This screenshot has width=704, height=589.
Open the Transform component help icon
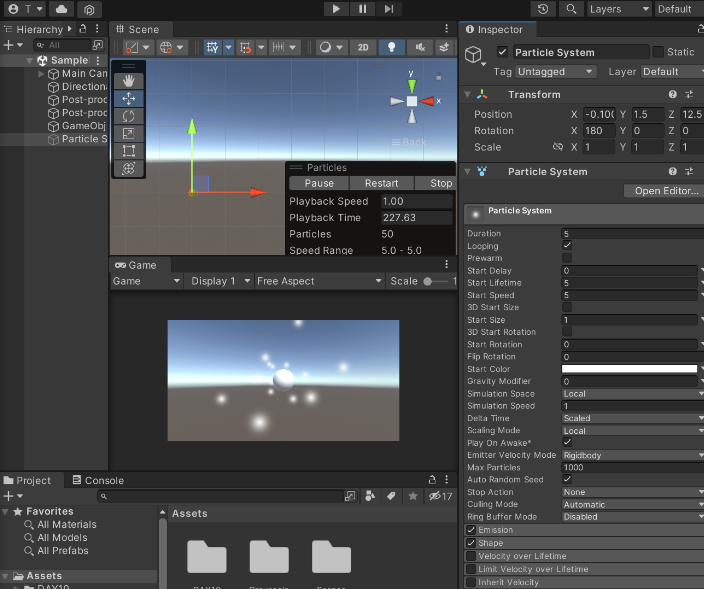pyautogui.click(x=673, y=94)
